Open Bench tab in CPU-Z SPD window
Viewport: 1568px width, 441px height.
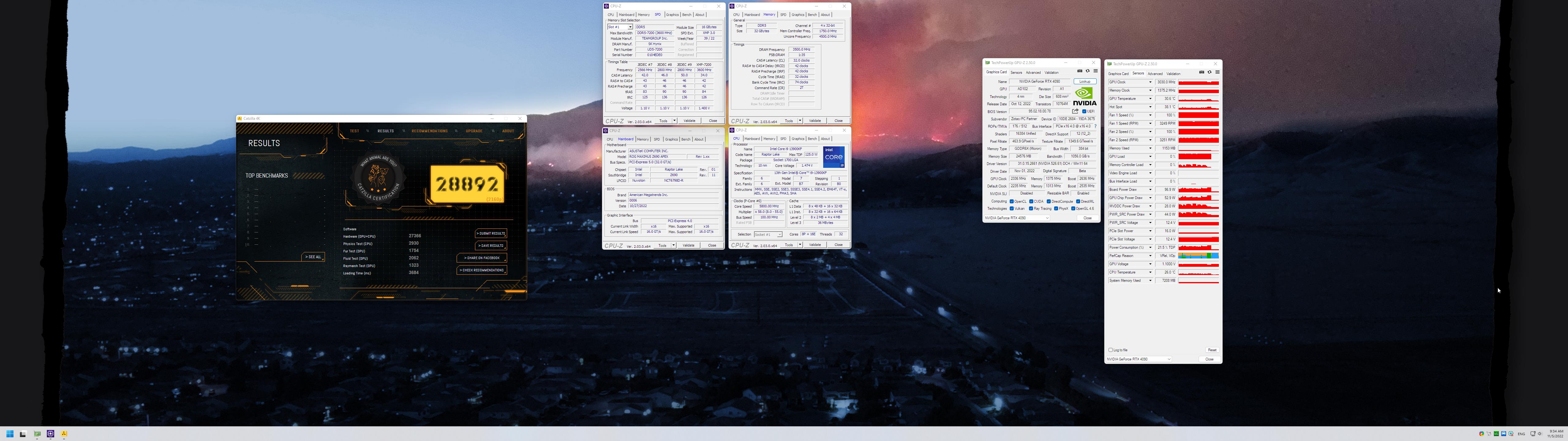tap(687, 15)
